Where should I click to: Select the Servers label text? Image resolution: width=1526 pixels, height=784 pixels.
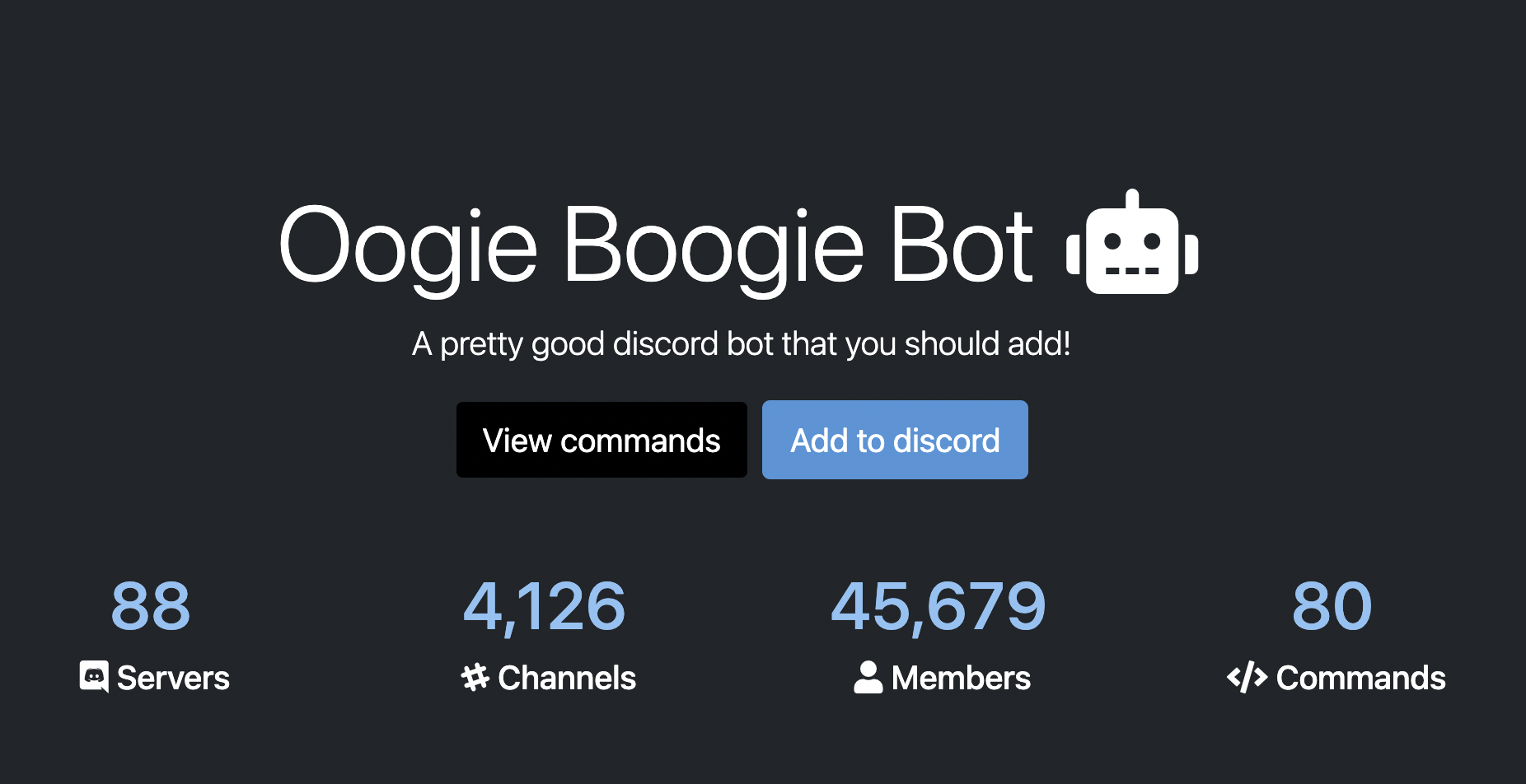click(173, 679)
